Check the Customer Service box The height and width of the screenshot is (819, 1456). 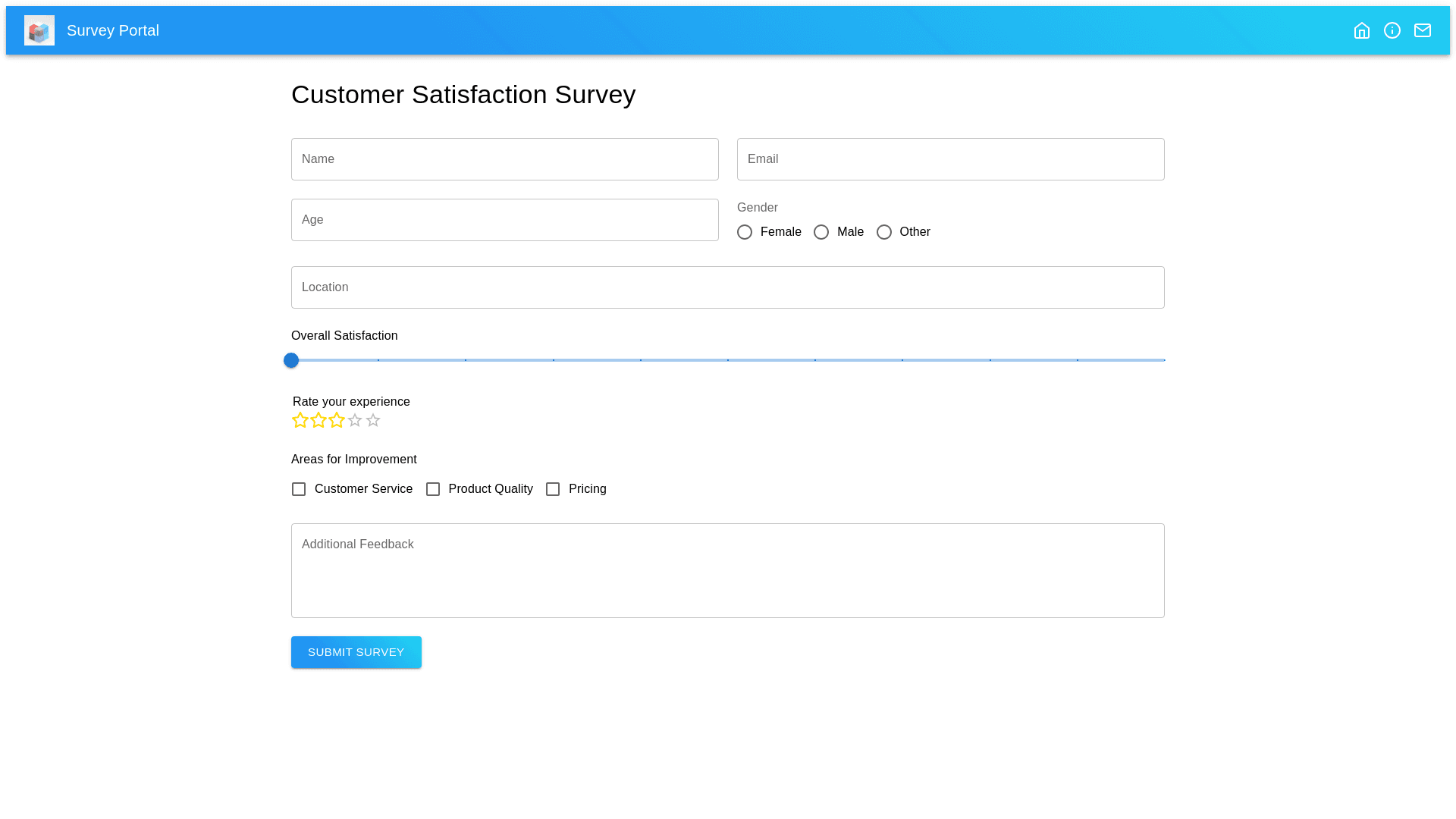(299, 489)
